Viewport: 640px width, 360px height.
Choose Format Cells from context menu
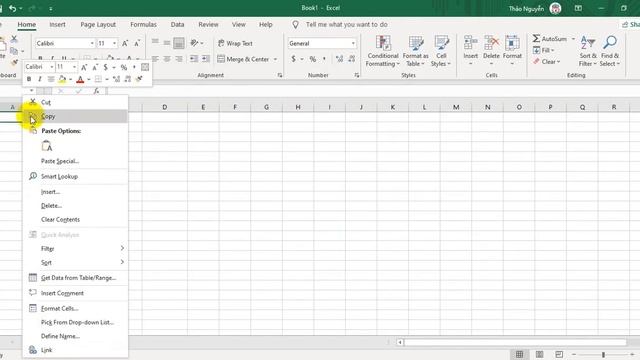pyautogui.click(x=75, y=308)
